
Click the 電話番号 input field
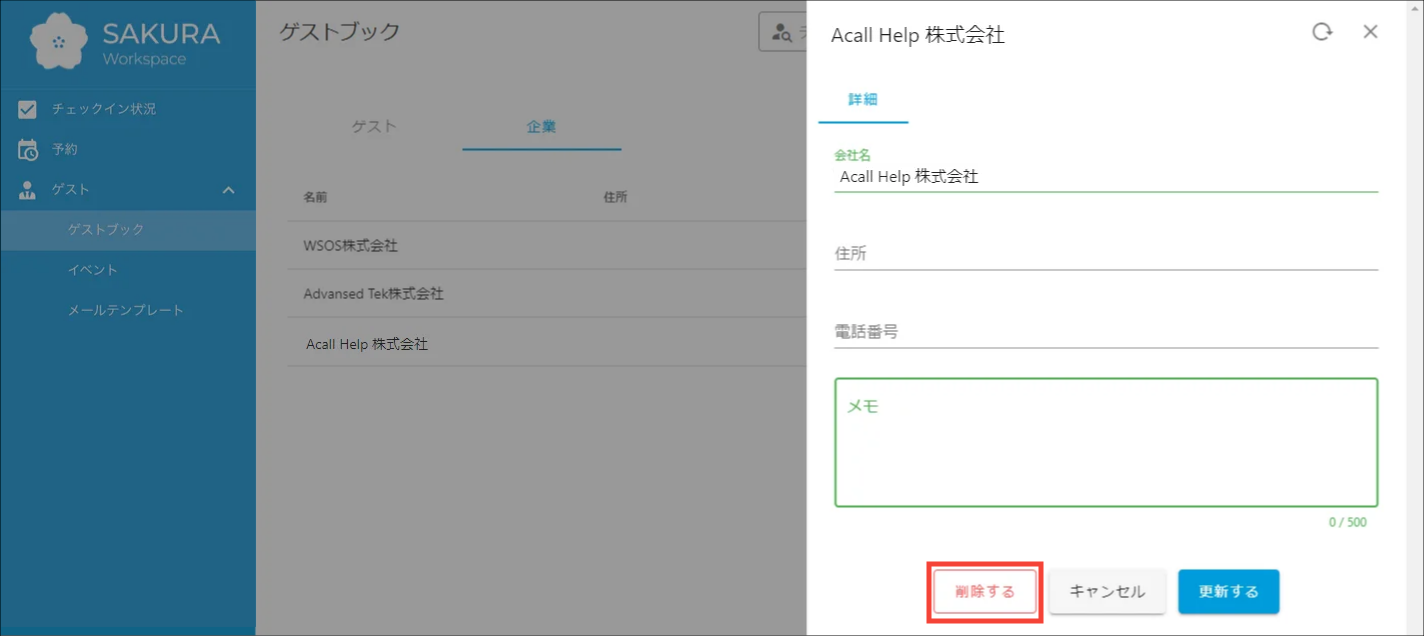pos(1106,332)
